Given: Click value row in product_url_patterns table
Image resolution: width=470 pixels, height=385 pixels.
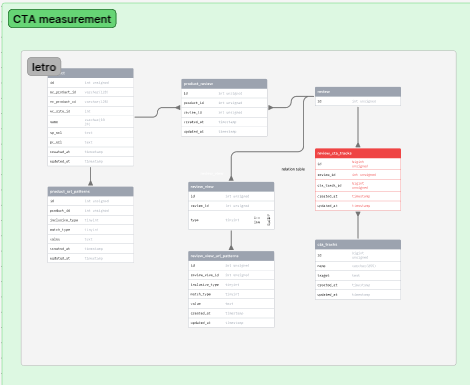Looking at the screenshot, I should [90, 239].
